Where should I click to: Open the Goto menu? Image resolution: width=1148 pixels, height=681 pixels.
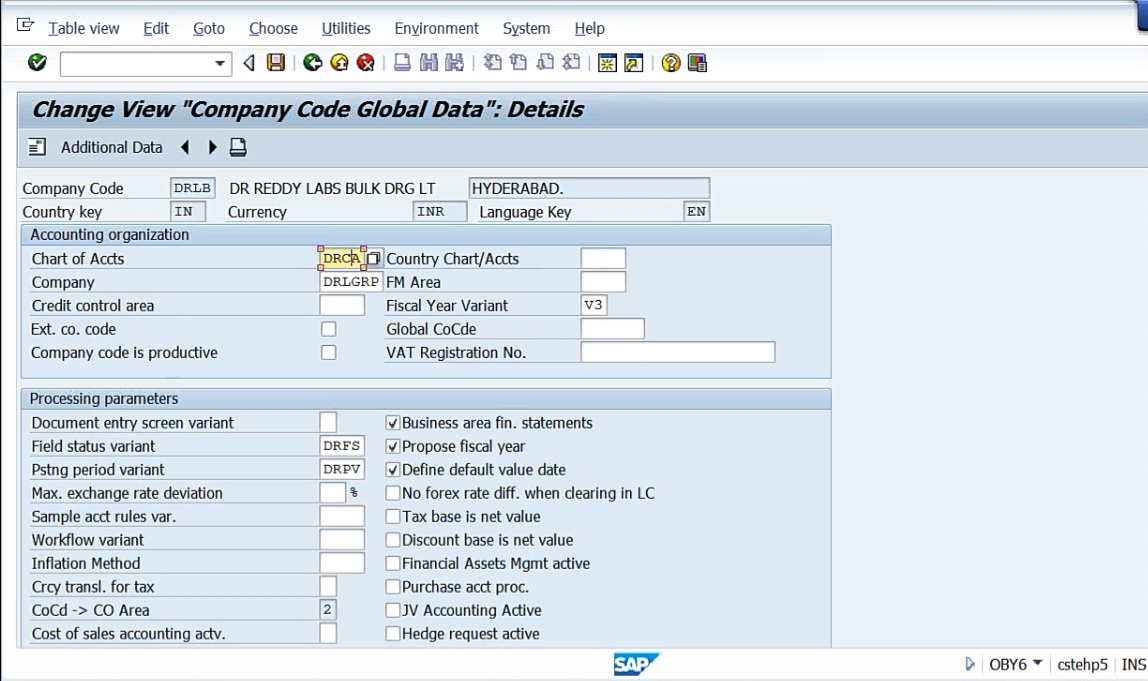(x=209, y=29)
